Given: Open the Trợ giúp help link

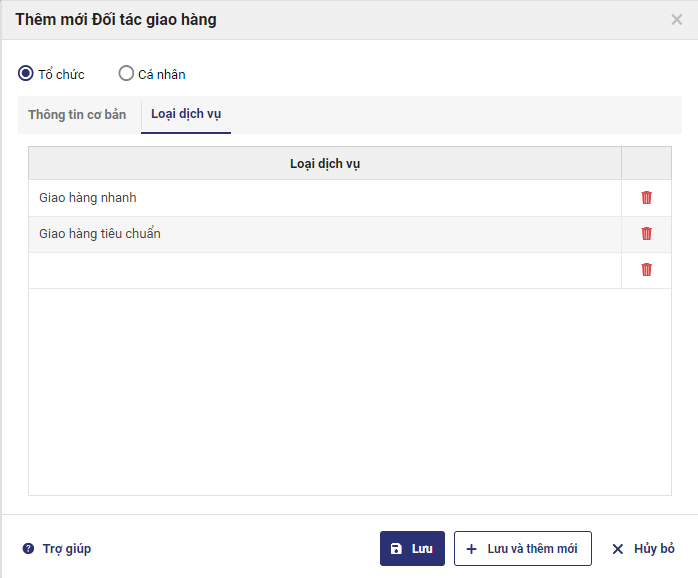Looking at the screenshot, I should (x=66, y=549).
